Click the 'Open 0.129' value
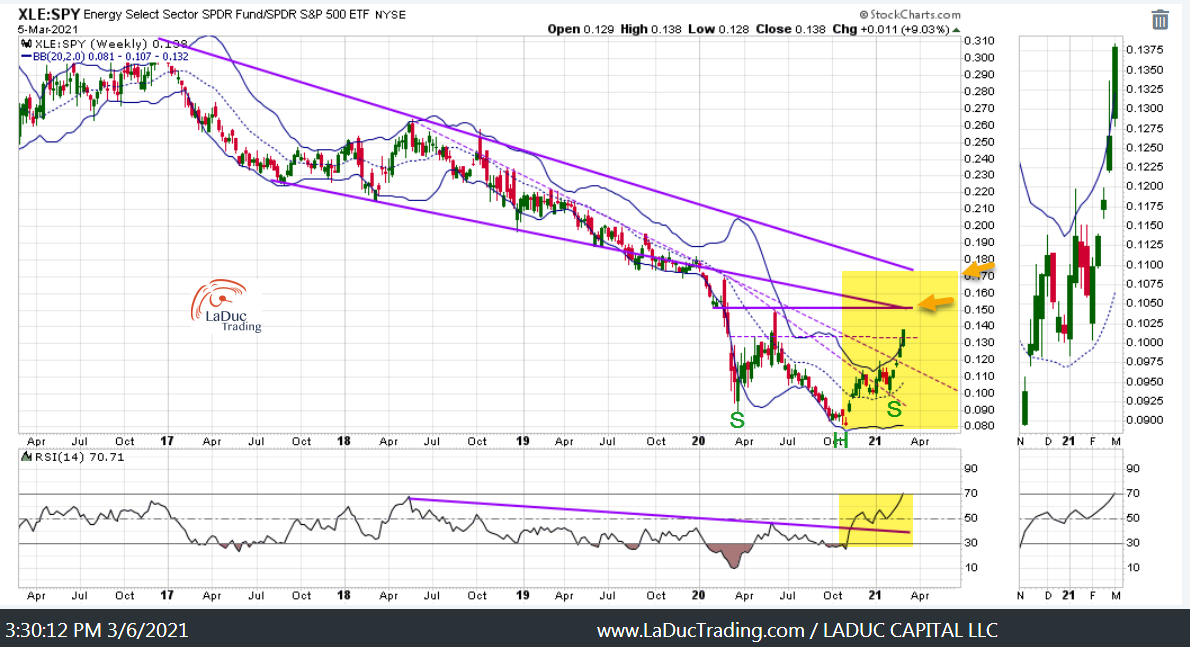This screenshot has height=647, width=1190. click(581, 29)
